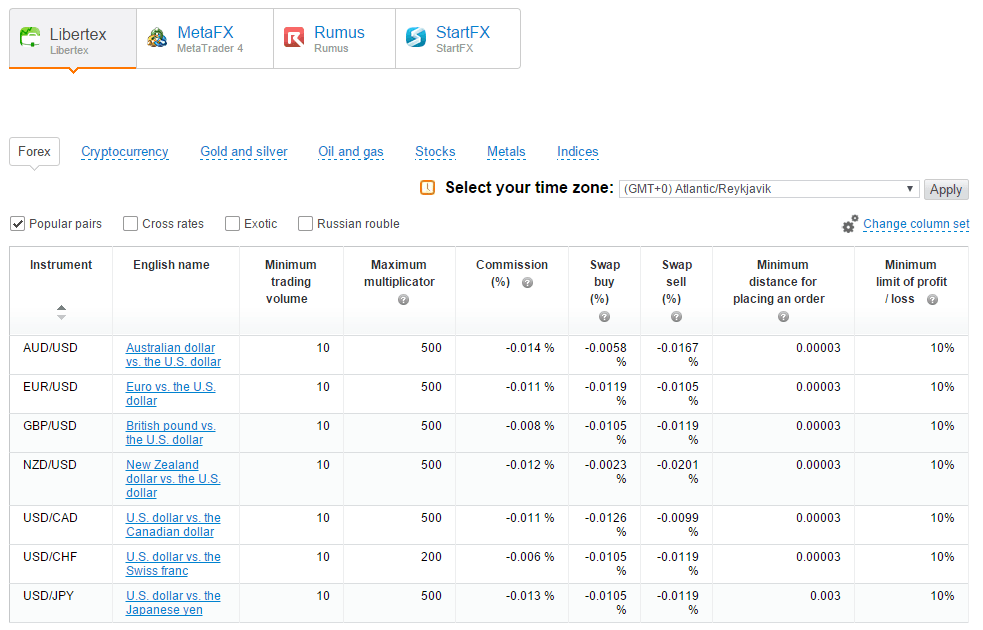
Task: Switch to the Cryptocurrency tab
Action: (124, 151)
